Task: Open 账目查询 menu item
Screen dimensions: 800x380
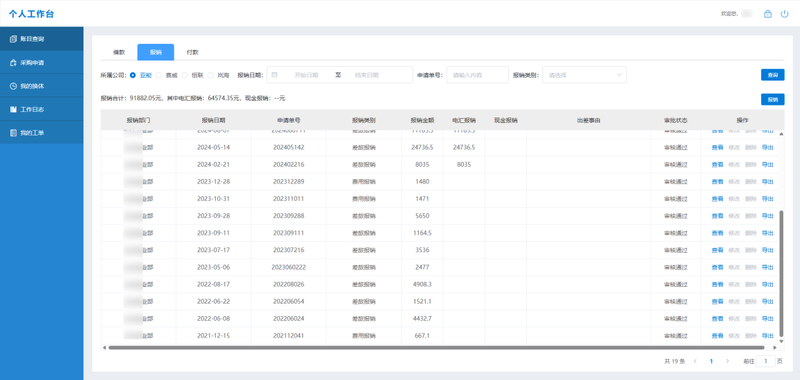Action: pyautogui.click(x=42, y=39)
